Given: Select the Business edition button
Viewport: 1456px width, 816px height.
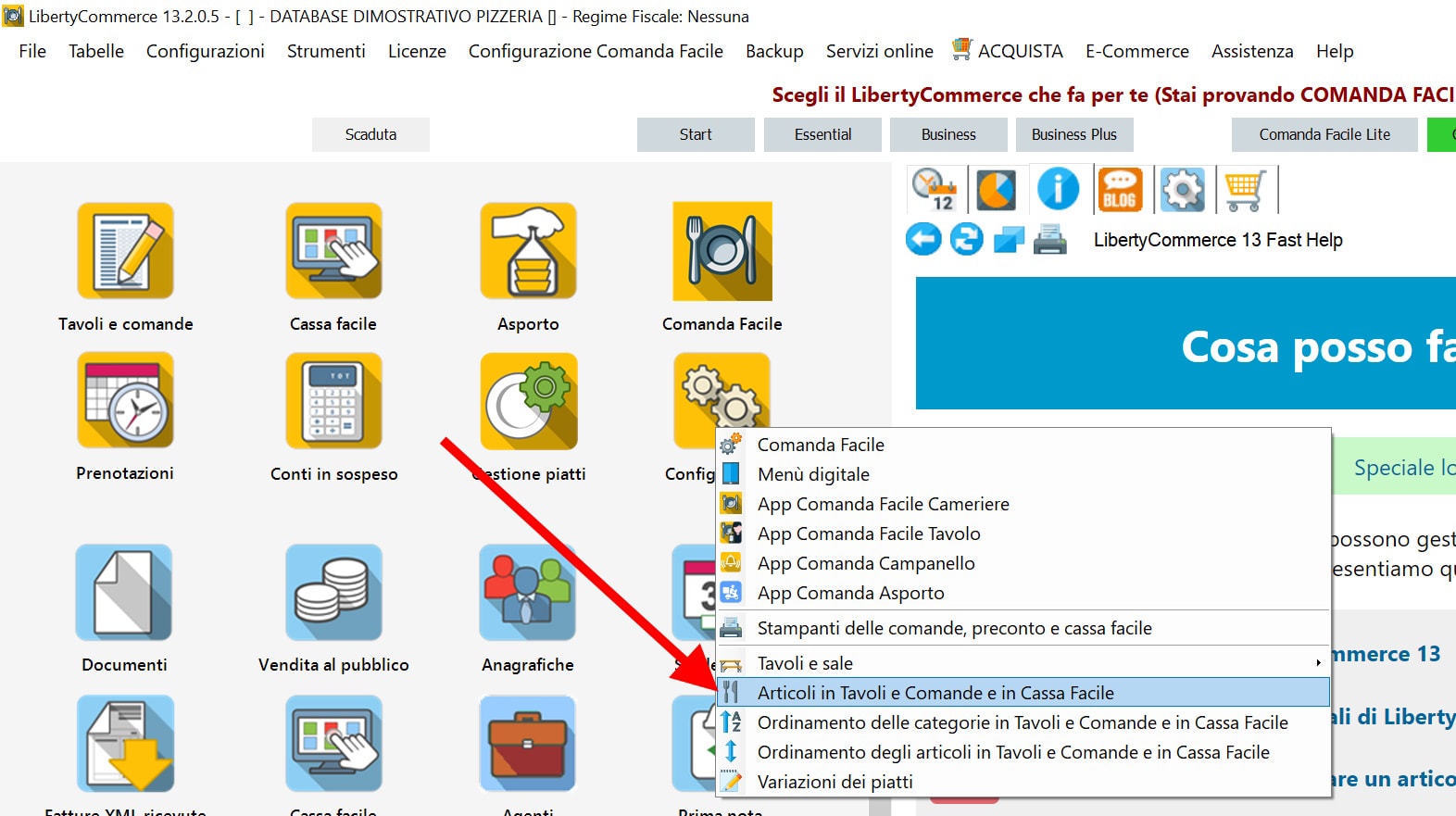Looking at the screenshot, I should point(948,134).
